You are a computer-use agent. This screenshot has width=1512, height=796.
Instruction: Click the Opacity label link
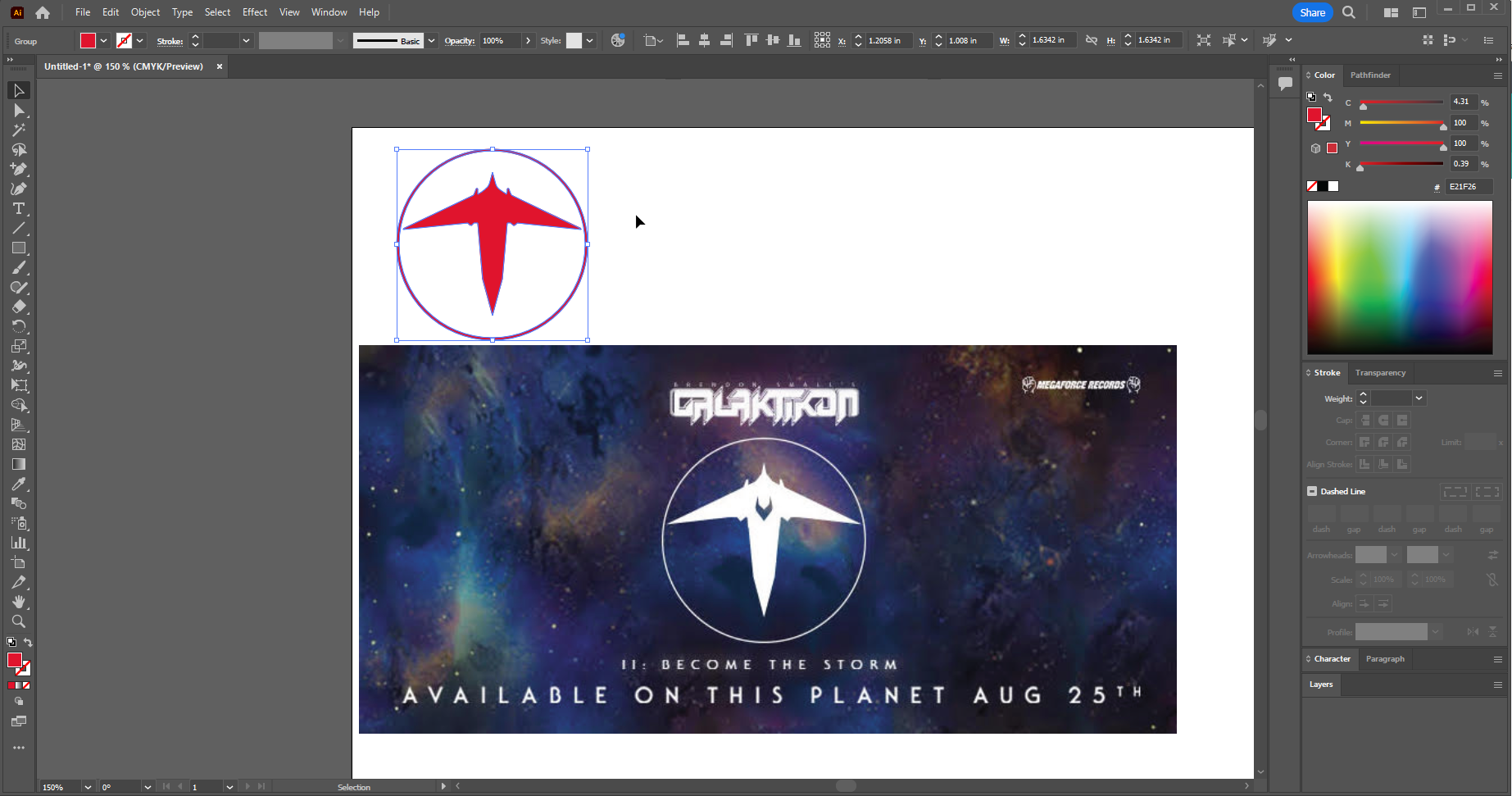[460, 41]
